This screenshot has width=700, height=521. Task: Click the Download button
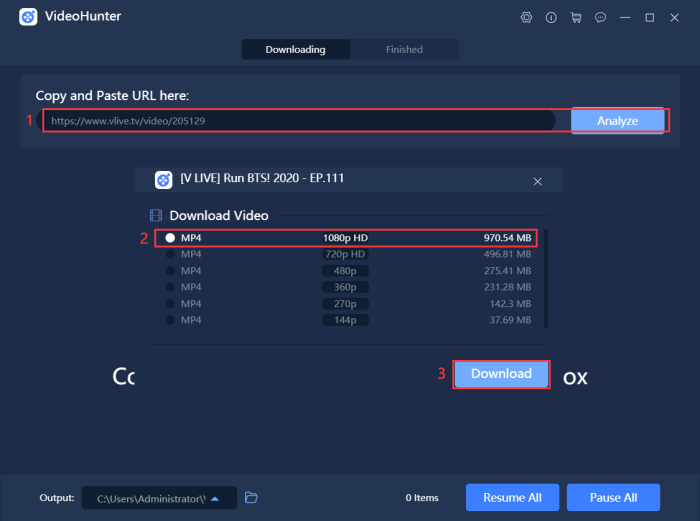501,374
